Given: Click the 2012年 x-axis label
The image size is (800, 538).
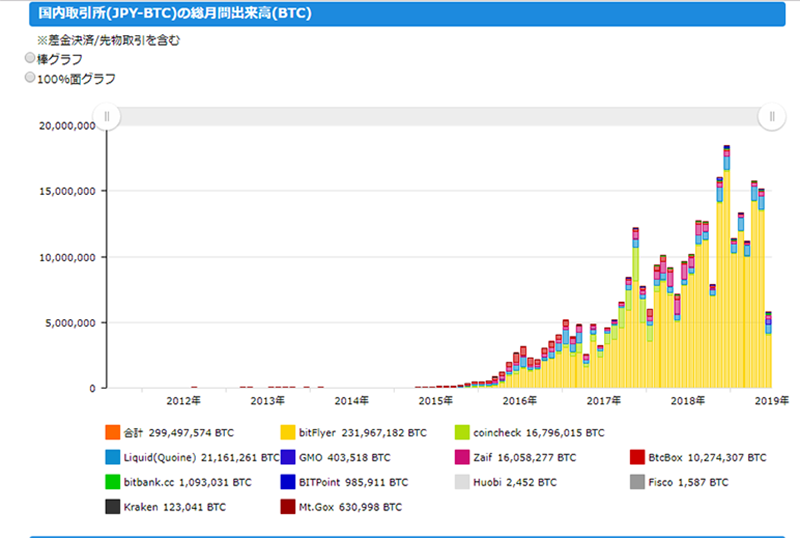Looking at the screenshot, I should coord(184,401).
